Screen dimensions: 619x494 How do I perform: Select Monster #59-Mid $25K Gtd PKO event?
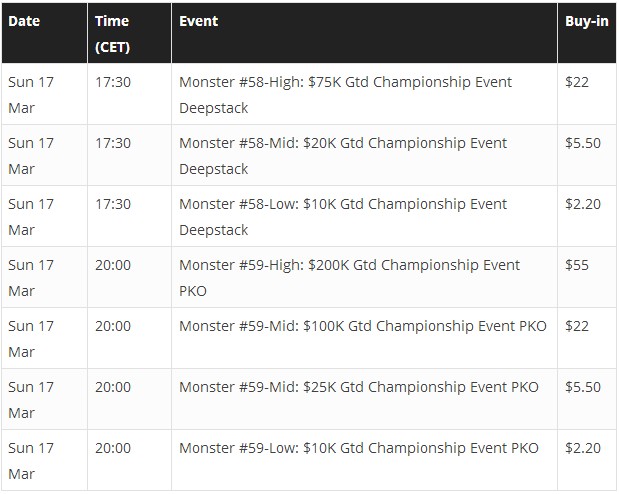tap(359, 387)
